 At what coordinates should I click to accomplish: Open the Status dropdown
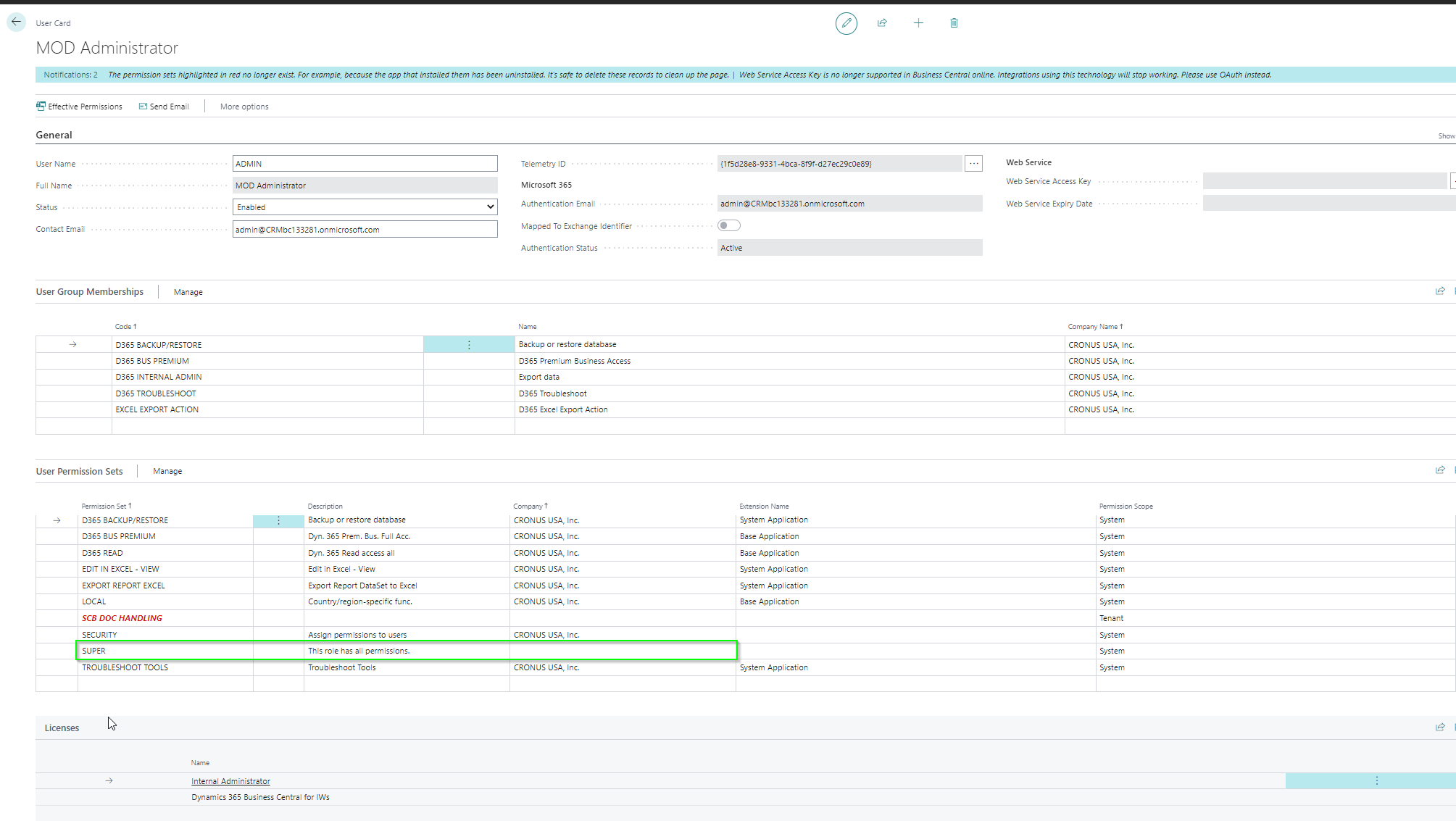point(365,207)
